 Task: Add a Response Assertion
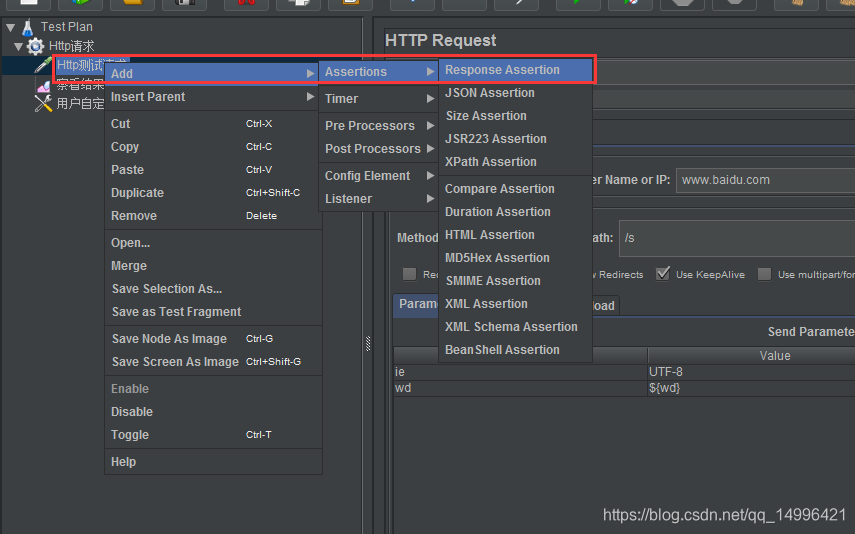pyautogui.click(x=515, y=70)
